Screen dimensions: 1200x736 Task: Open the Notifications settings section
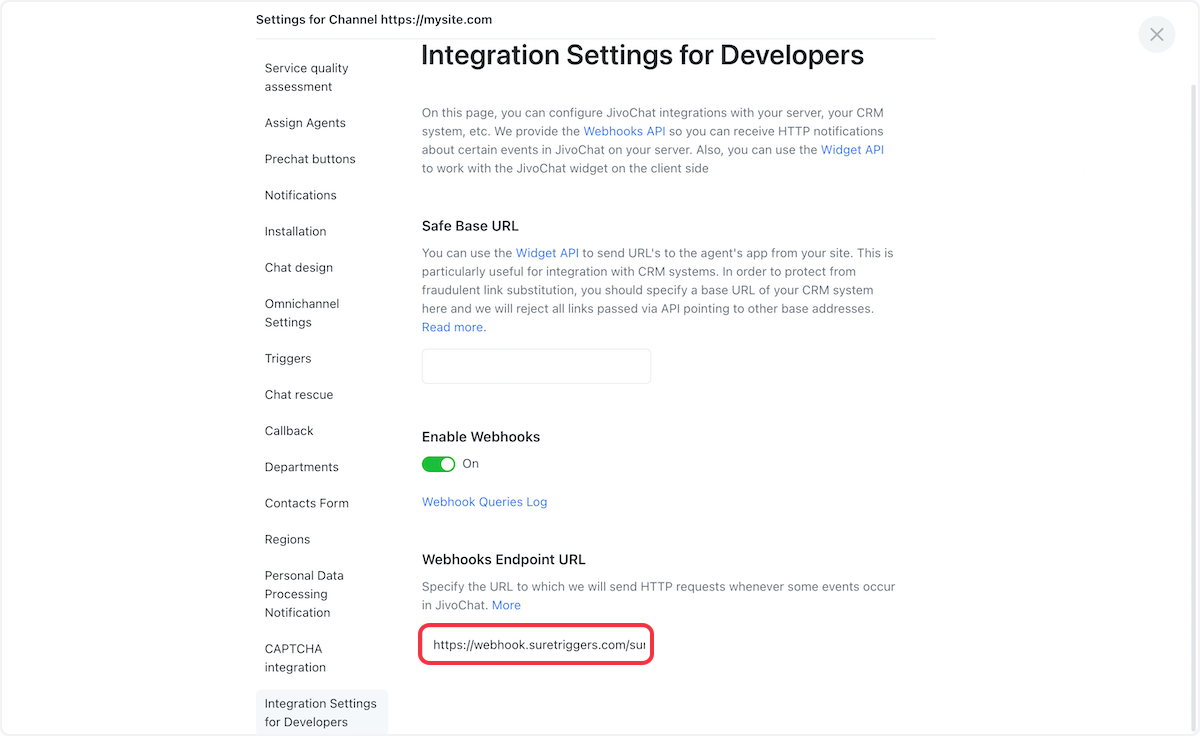tap(300, 195)
